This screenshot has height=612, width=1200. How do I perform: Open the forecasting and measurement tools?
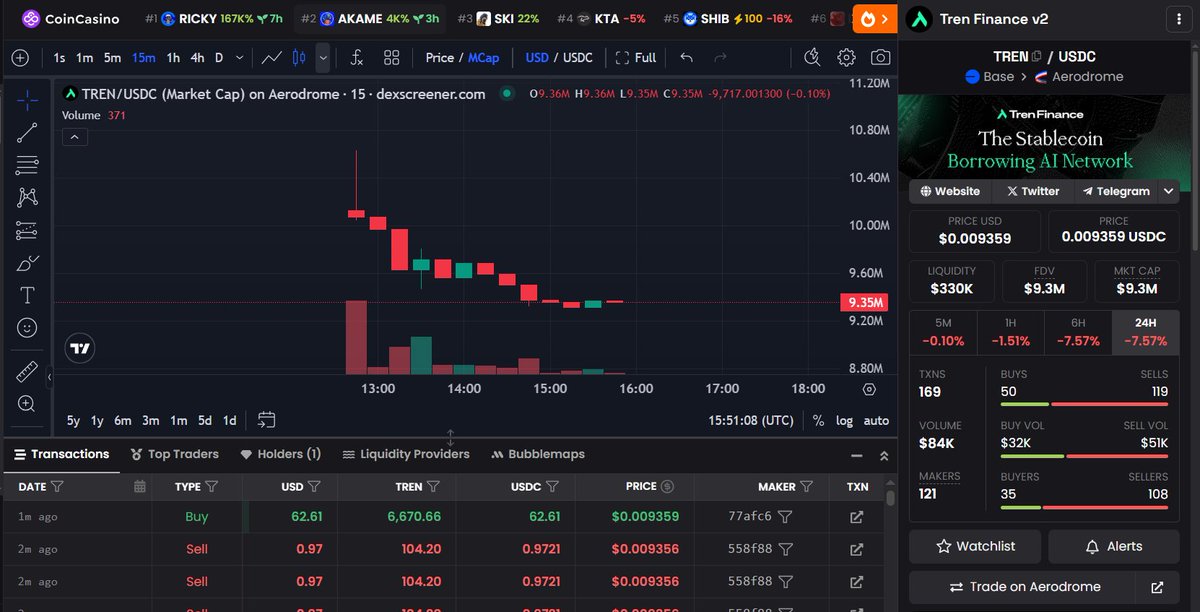point(27,231)
